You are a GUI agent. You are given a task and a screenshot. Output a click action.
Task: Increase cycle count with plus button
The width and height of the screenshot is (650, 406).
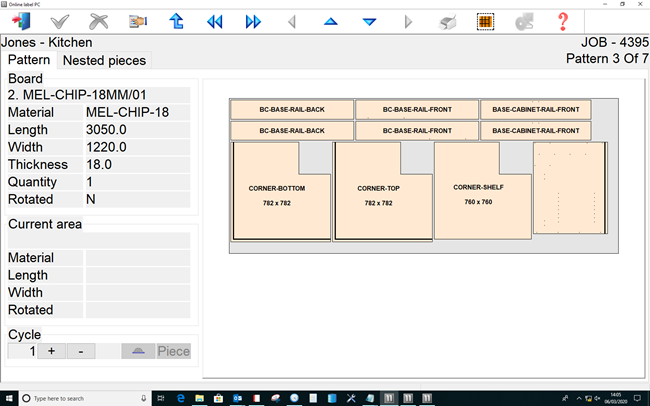51,351
